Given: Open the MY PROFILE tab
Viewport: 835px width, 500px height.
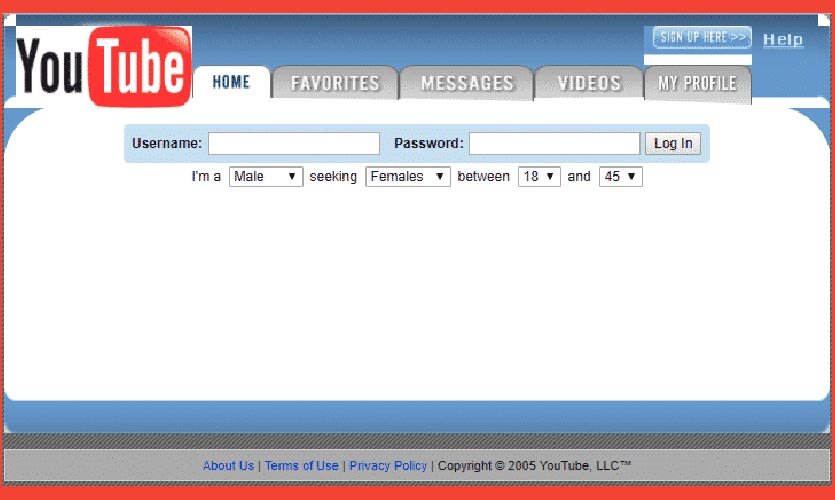Looking at the screenshot, I should click(698, 84).
